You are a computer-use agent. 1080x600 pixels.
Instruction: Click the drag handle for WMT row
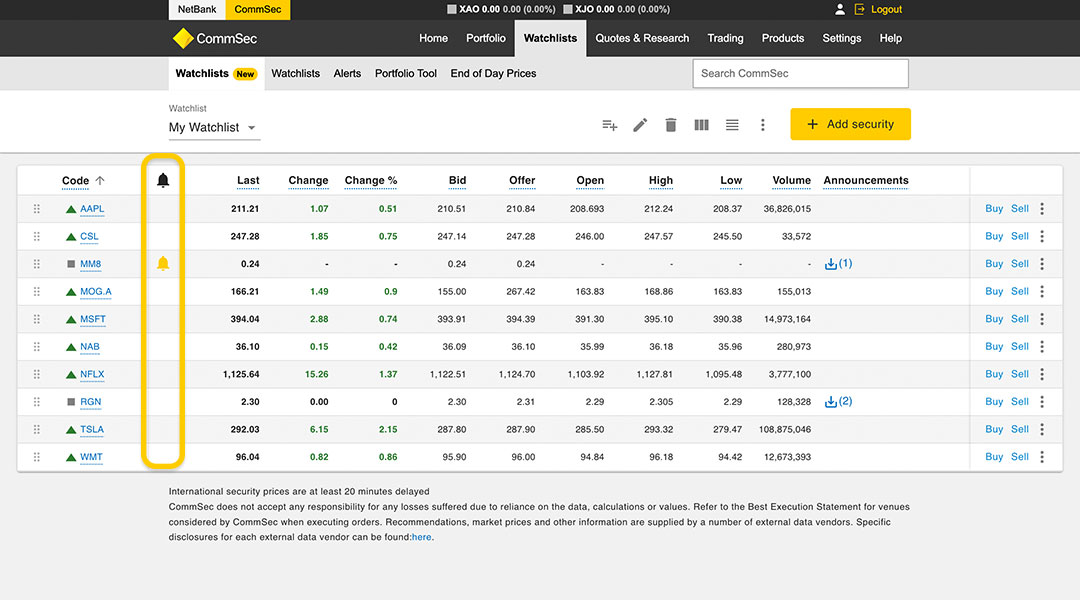coord(37,457)
